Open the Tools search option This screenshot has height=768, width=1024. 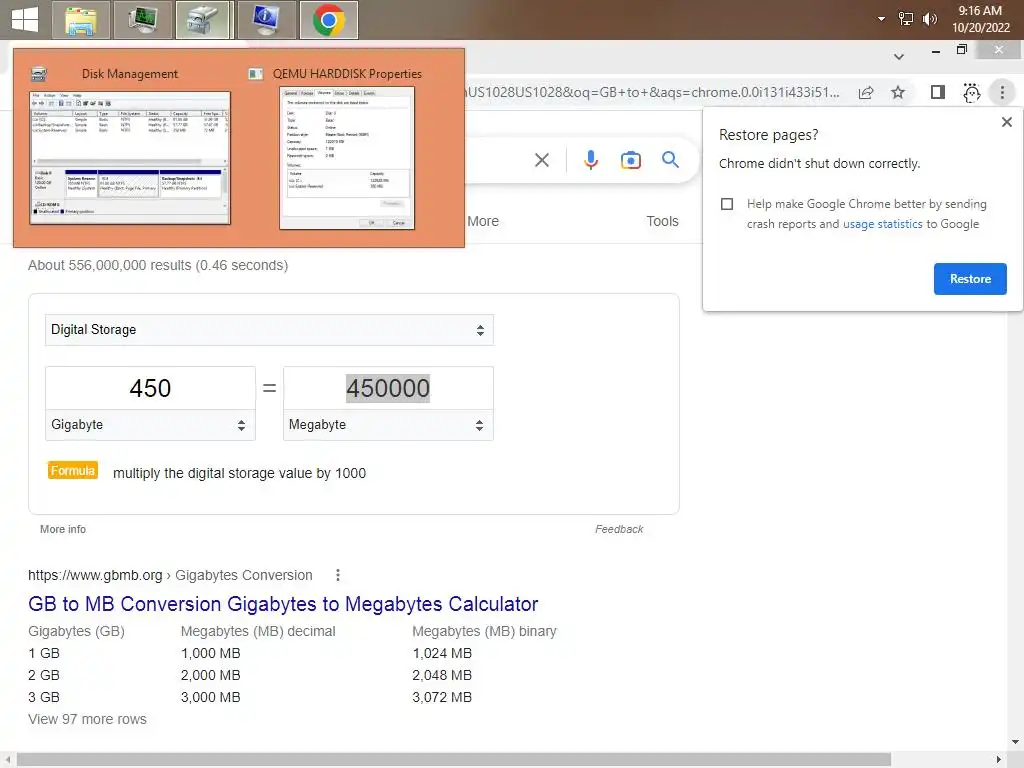662,221
